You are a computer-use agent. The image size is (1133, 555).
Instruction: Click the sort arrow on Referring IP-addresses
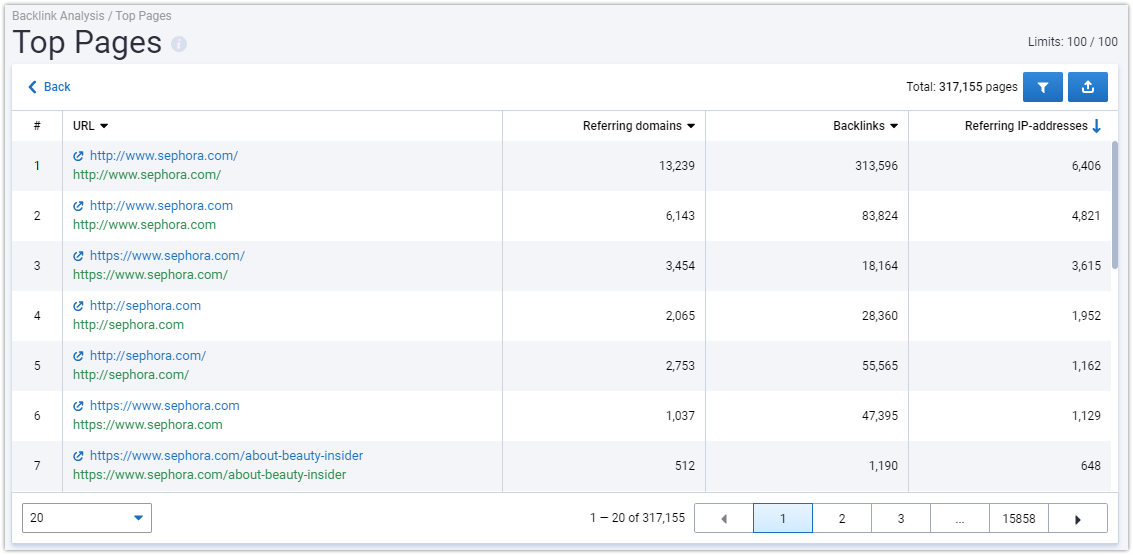(1096, 126)
